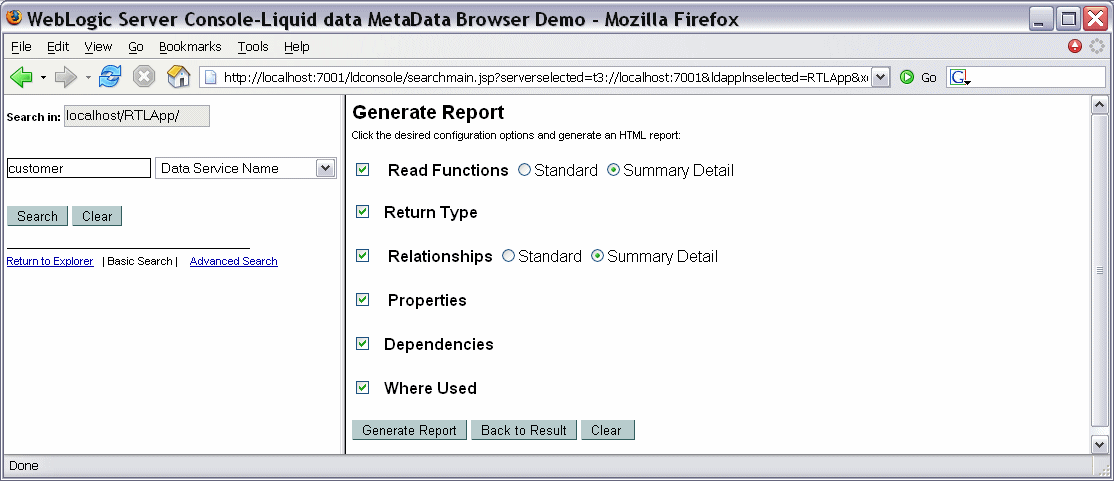Image resolution: width=1114 pixels, height=481 pixels.
Task: Open the Help menu
Action: 296,47
